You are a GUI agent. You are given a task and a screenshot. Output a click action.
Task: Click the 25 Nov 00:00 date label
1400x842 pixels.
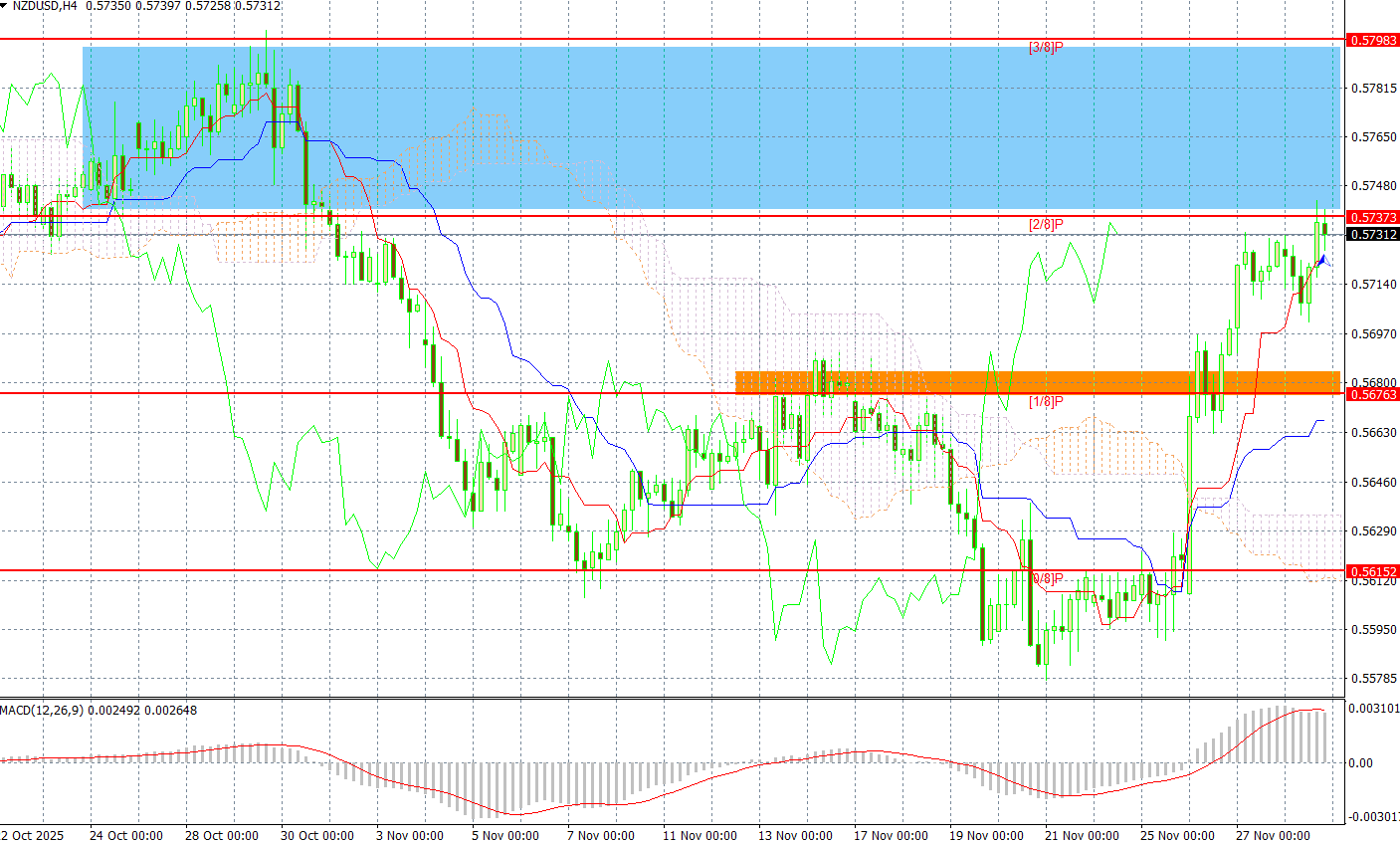[x=1178, y=835]
